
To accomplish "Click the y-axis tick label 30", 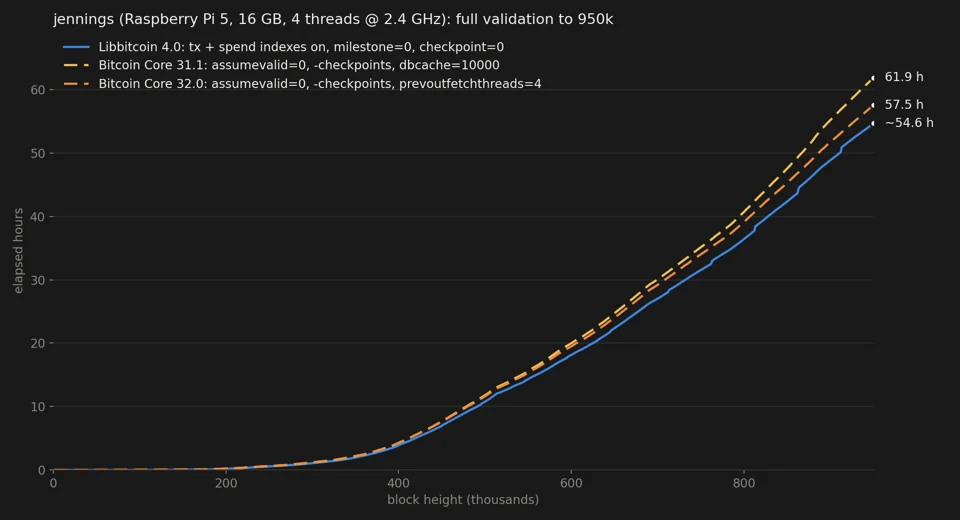I will click(x=38, y=281).
